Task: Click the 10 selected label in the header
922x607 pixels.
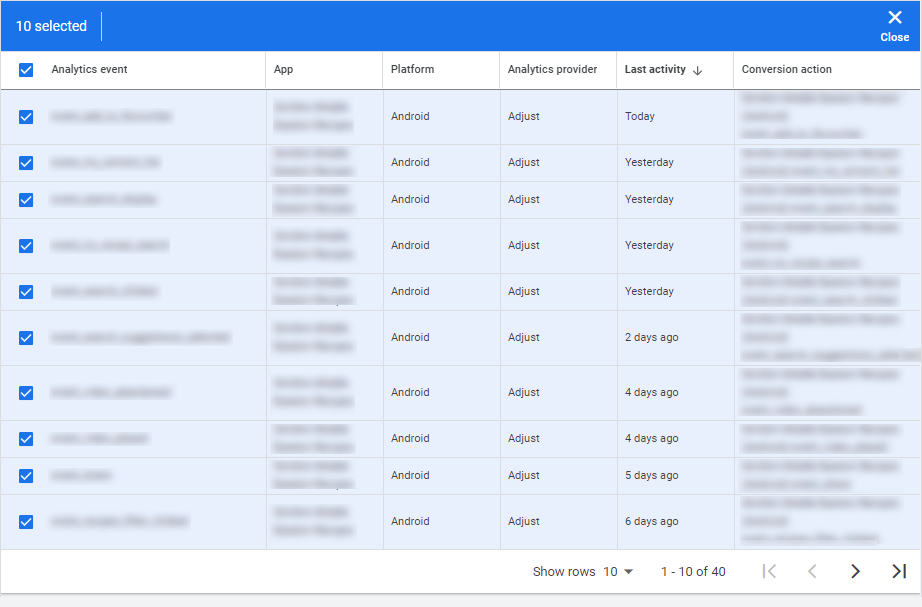Action: pyautogui.click(x=50, y=26)
